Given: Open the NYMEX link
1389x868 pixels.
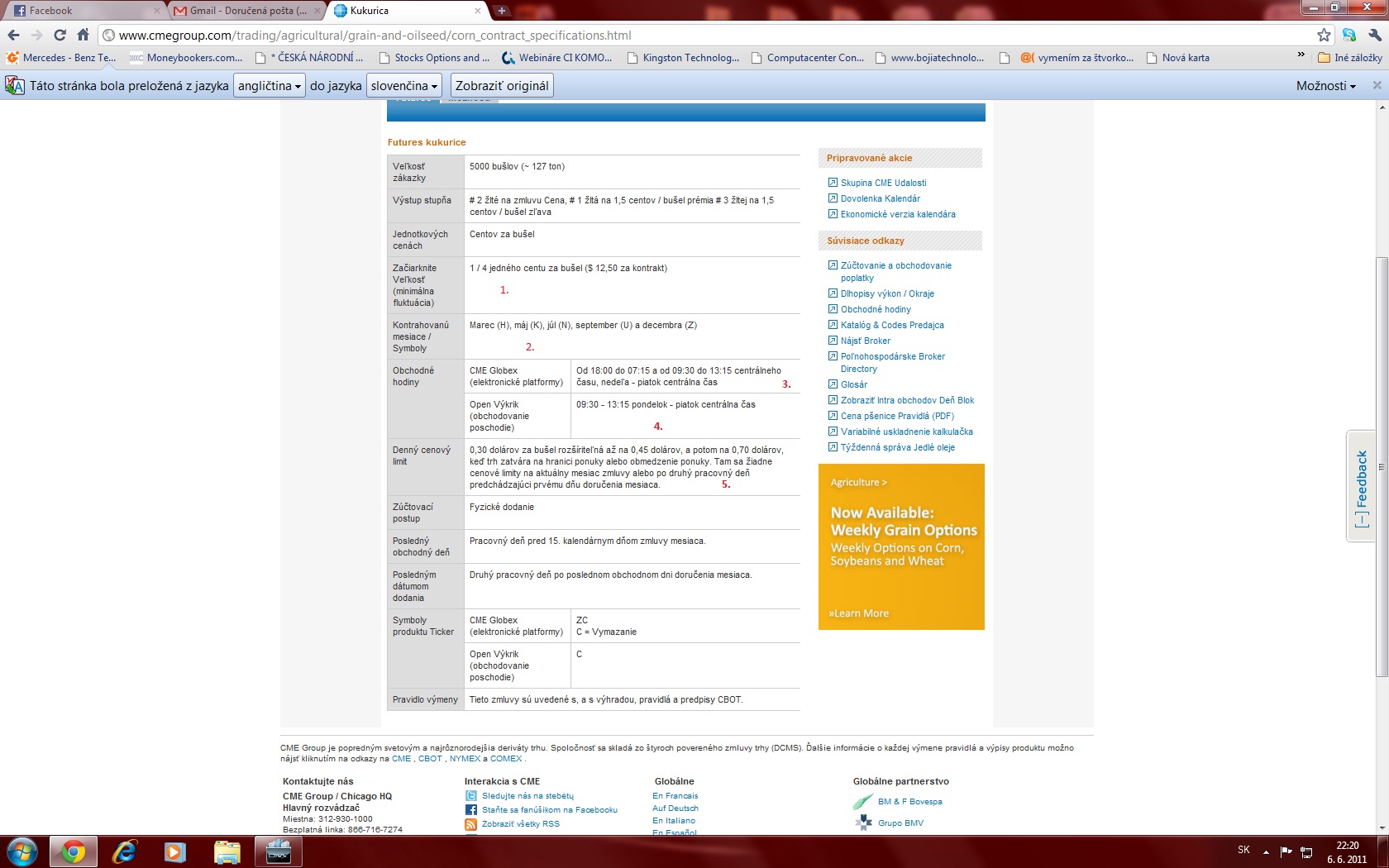Looking at the screenshot, I should tap(465, 759).
